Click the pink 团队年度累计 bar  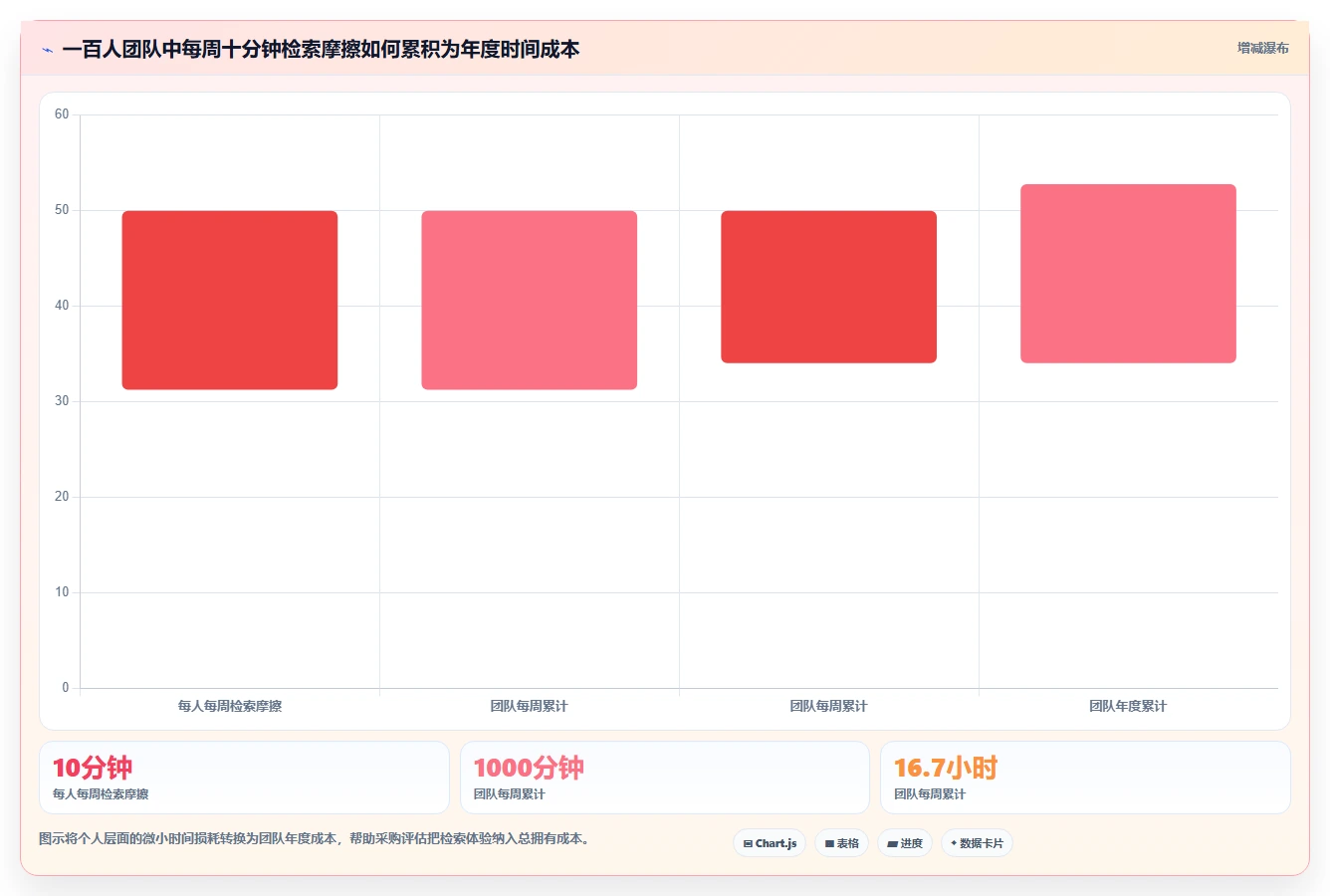[1128, 274]
